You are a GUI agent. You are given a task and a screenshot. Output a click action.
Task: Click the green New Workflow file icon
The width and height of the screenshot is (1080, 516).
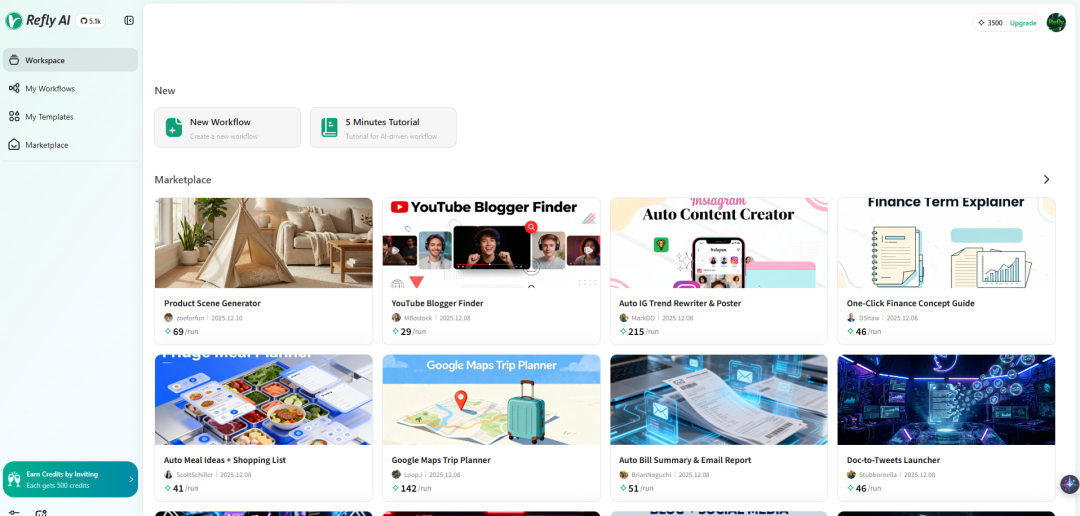(x=174, y=127)
